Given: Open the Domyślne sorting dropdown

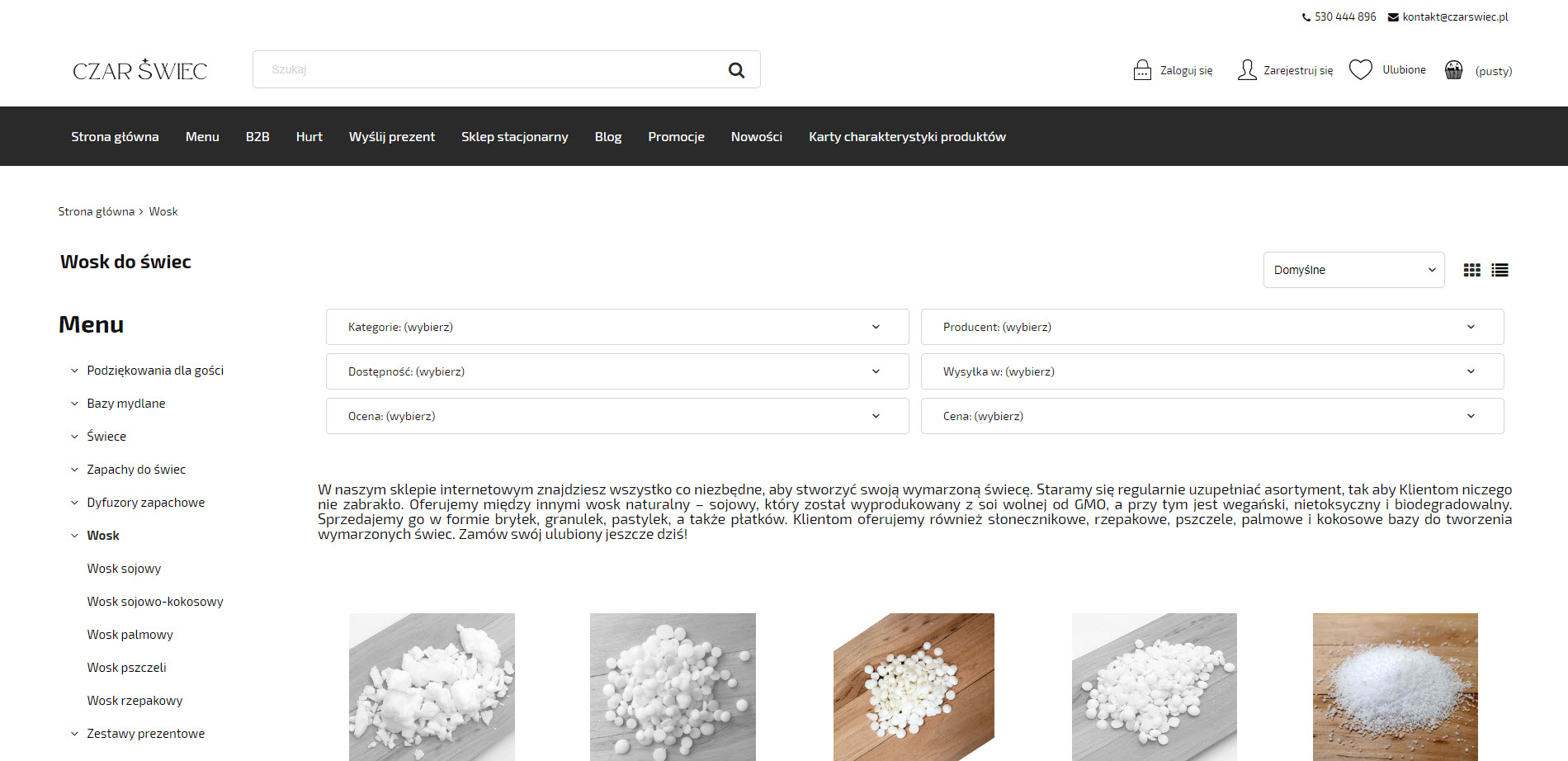Looking at the screenshot, I should click(1353, 270).
